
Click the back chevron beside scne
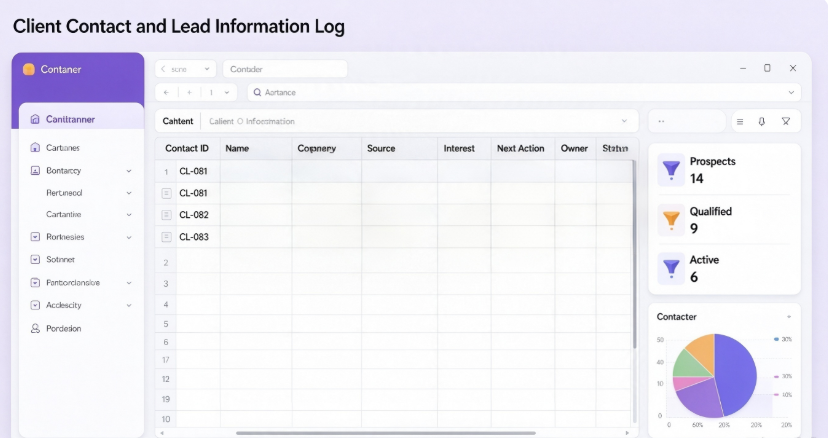pyautogui.click(x=163, y=69)
